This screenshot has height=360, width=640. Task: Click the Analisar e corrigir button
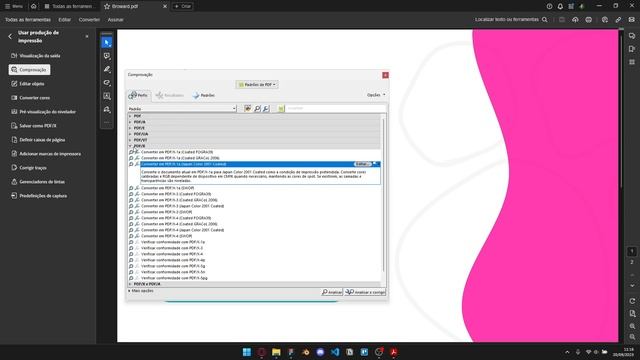(365, 292)
